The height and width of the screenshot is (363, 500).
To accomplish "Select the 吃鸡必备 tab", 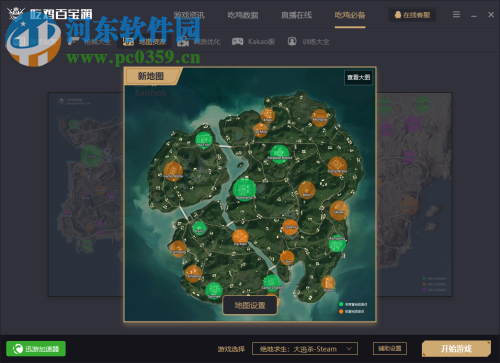I will [x=350, y=15].
